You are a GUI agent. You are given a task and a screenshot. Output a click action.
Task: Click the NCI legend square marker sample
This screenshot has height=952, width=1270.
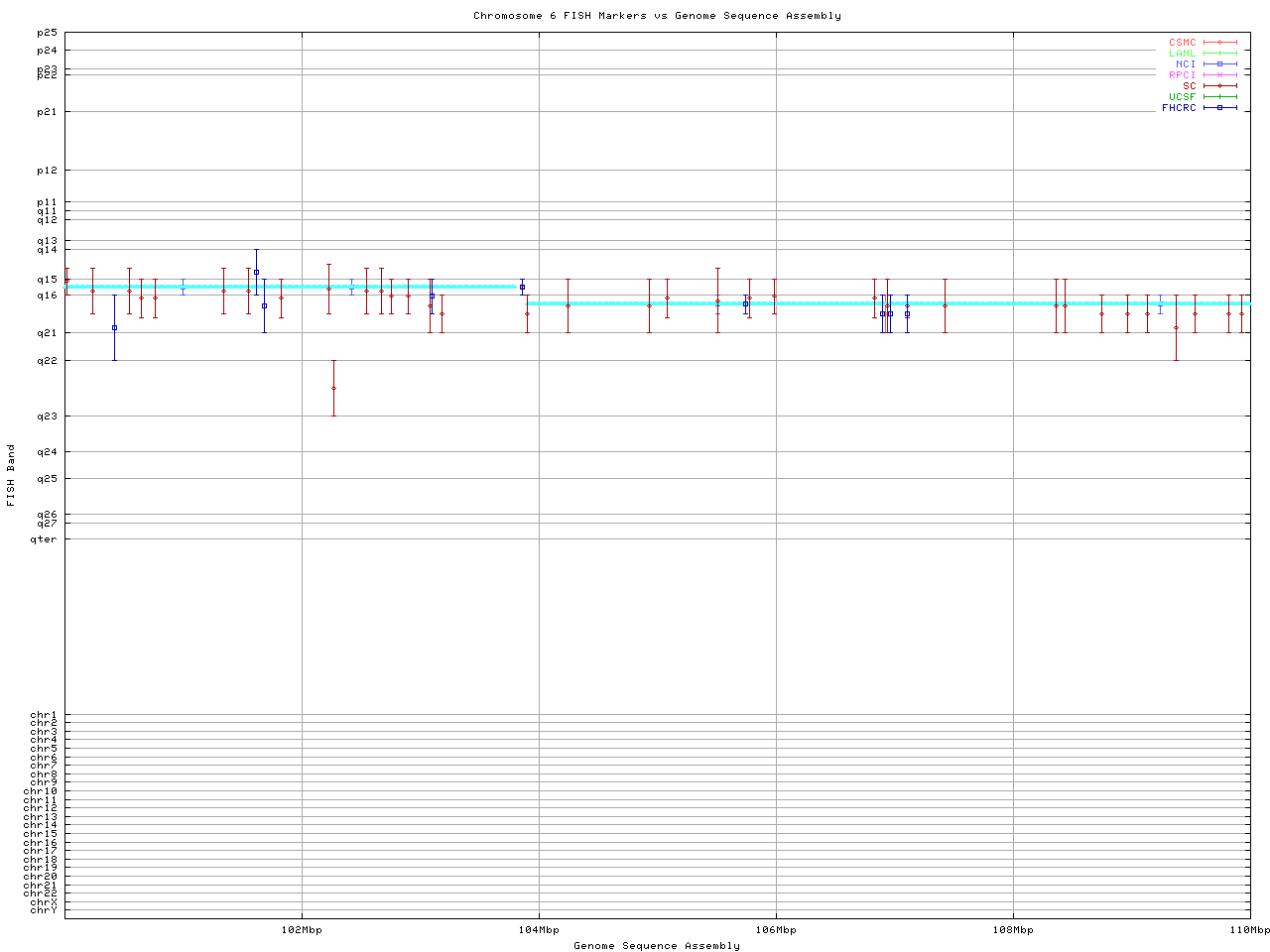pyautogui.click(x=1220, y=64)
